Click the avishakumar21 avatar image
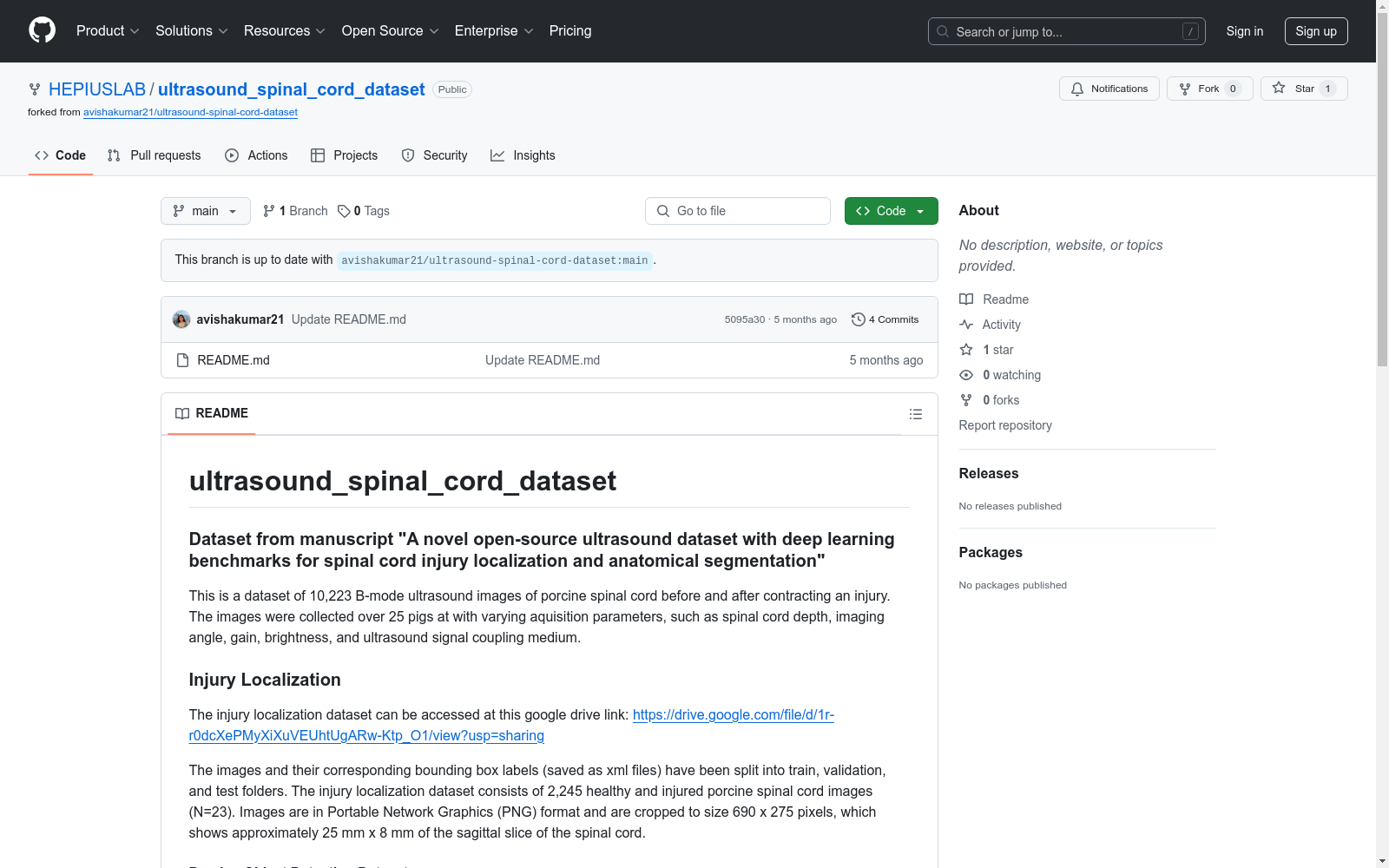Image resolution: width=1389 pixels, height=868 pixels. point(181,319)
